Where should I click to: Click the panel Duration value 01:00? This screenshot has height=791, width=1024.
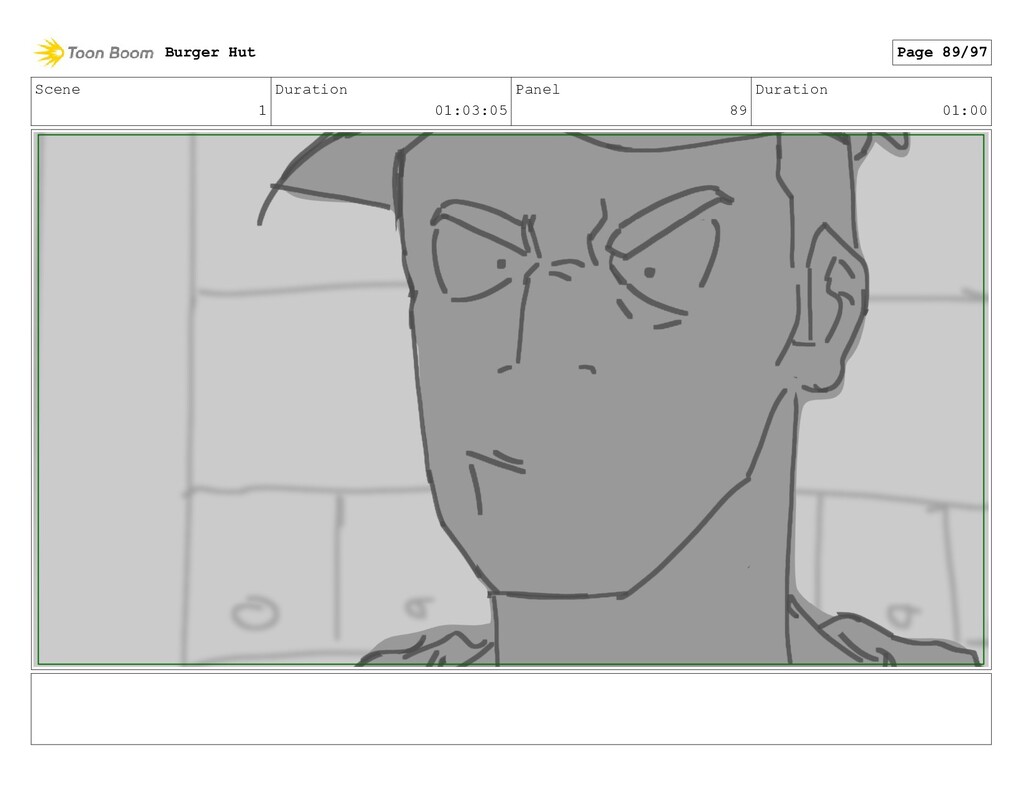tap(965, 110)
